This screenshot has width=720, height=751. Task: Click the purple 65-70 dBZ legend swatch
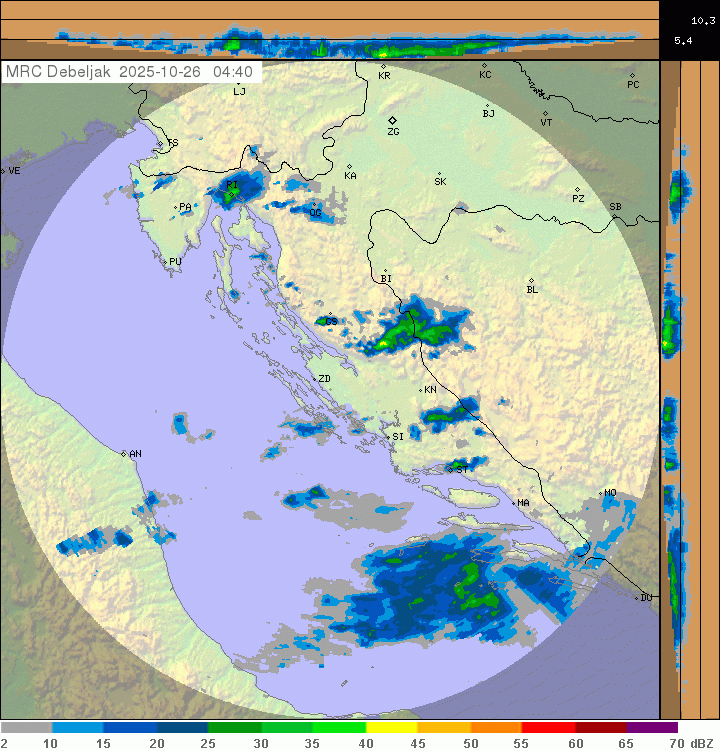(652, 728)
